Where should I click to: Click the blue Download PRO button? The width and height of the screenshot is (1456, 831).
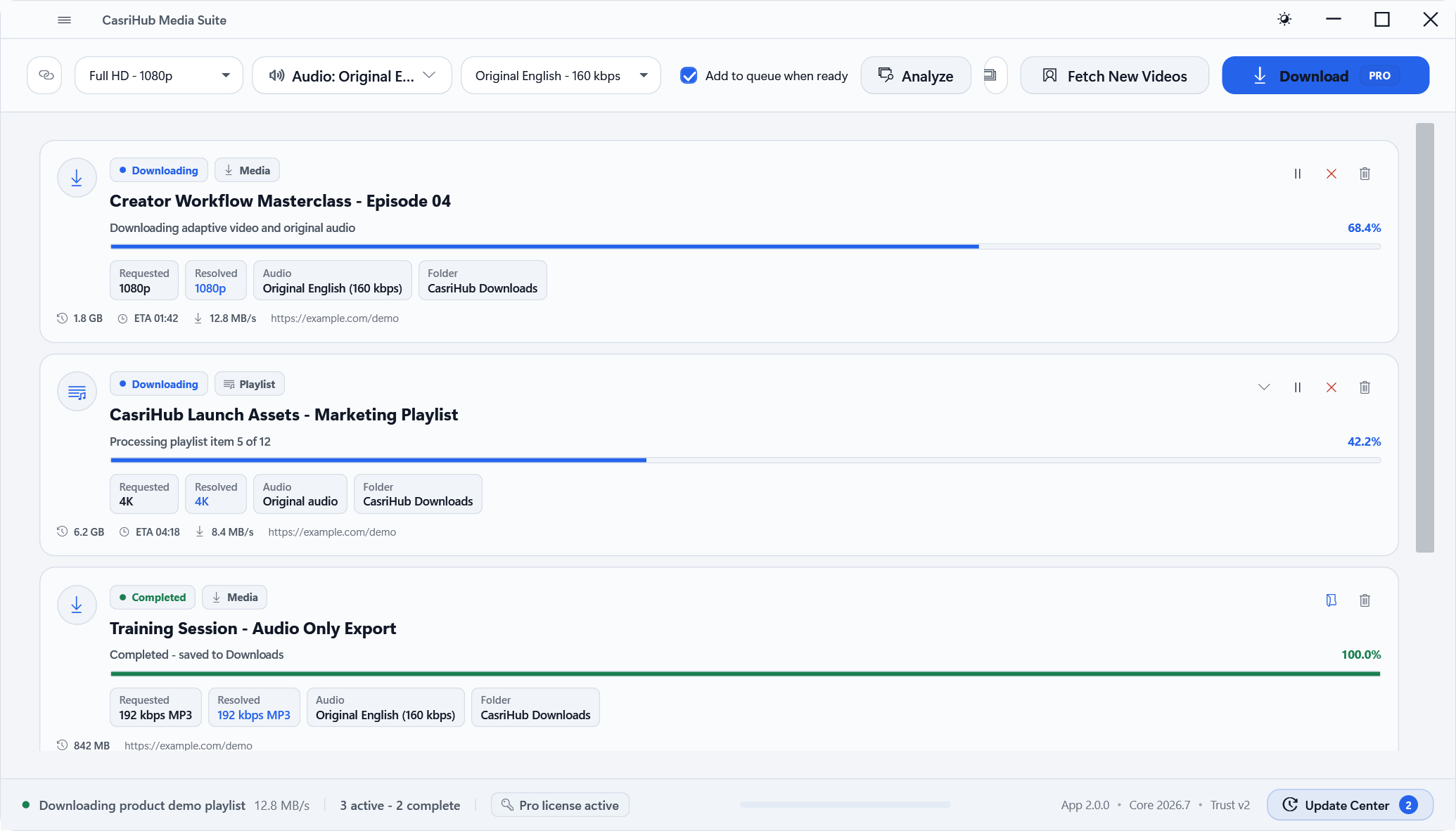point(1325,75)
